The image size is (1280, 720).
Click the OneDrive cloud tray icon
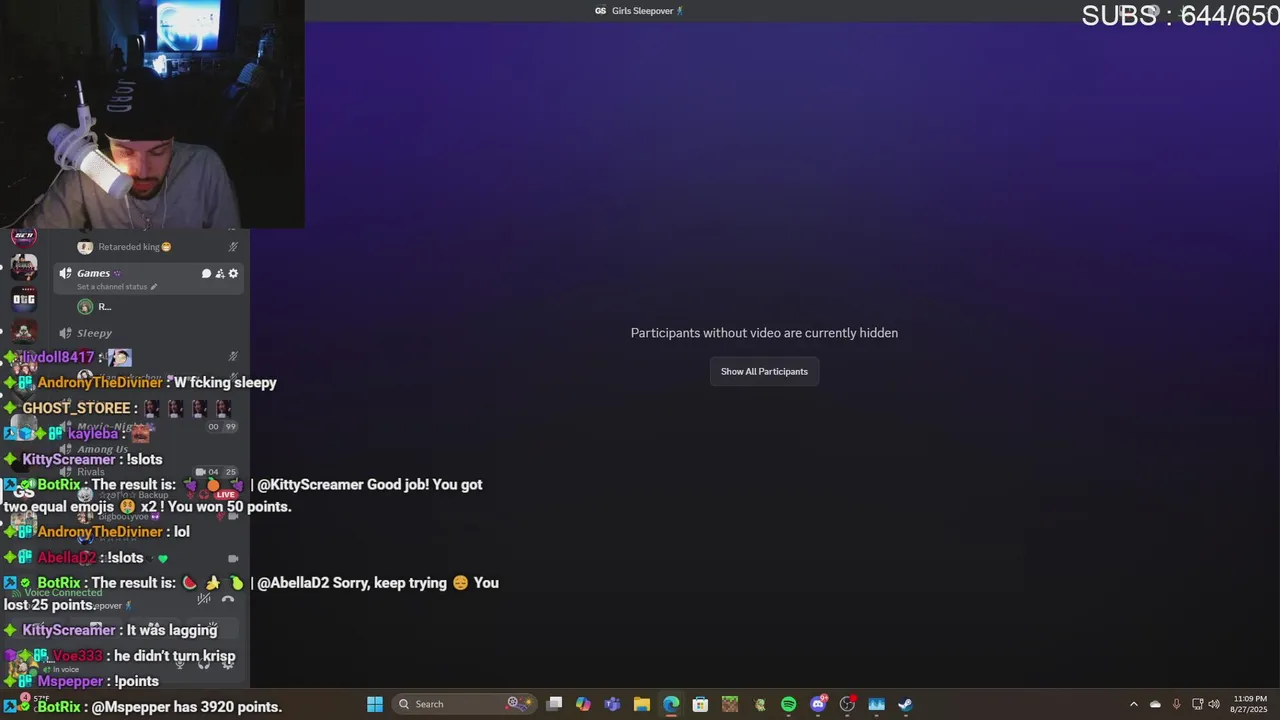[x=1155, y=704]
